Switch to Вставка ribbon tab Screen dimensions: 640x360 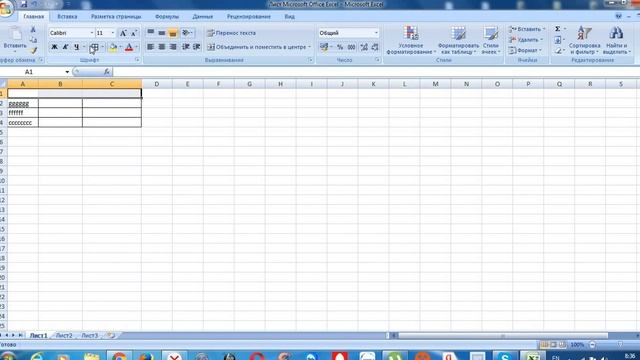click(67, 17)
